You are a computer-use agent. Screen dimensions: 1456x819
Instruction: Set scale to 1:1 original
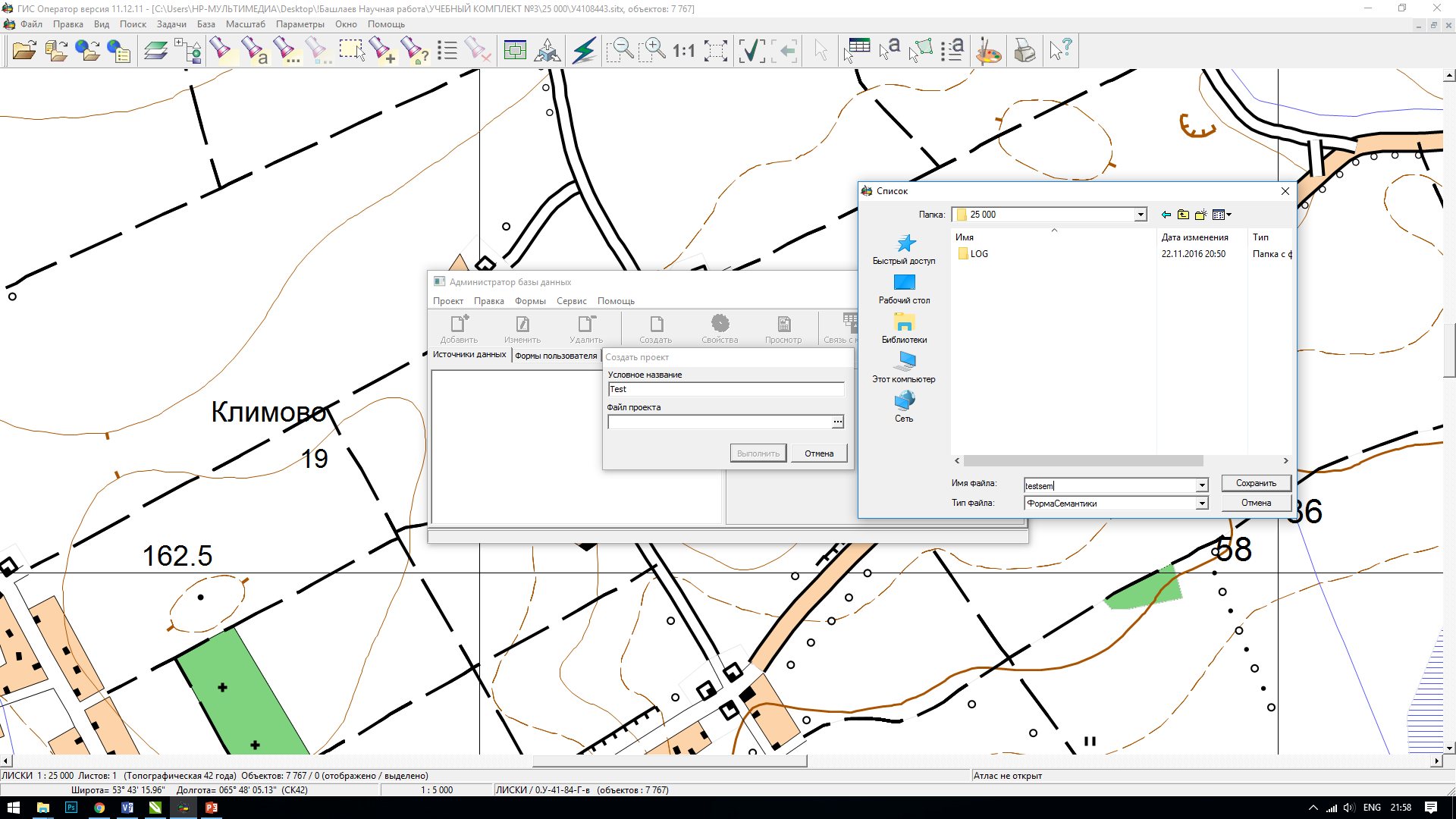tap(683, 51)
